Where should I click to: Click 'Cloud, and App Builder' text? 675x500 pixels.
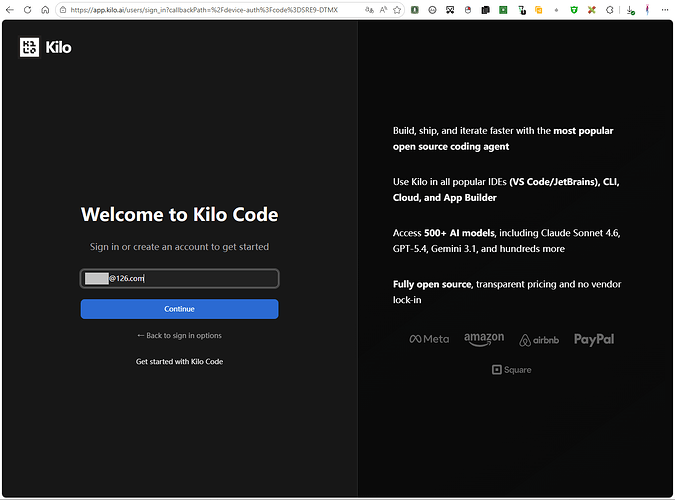point(445,198)
